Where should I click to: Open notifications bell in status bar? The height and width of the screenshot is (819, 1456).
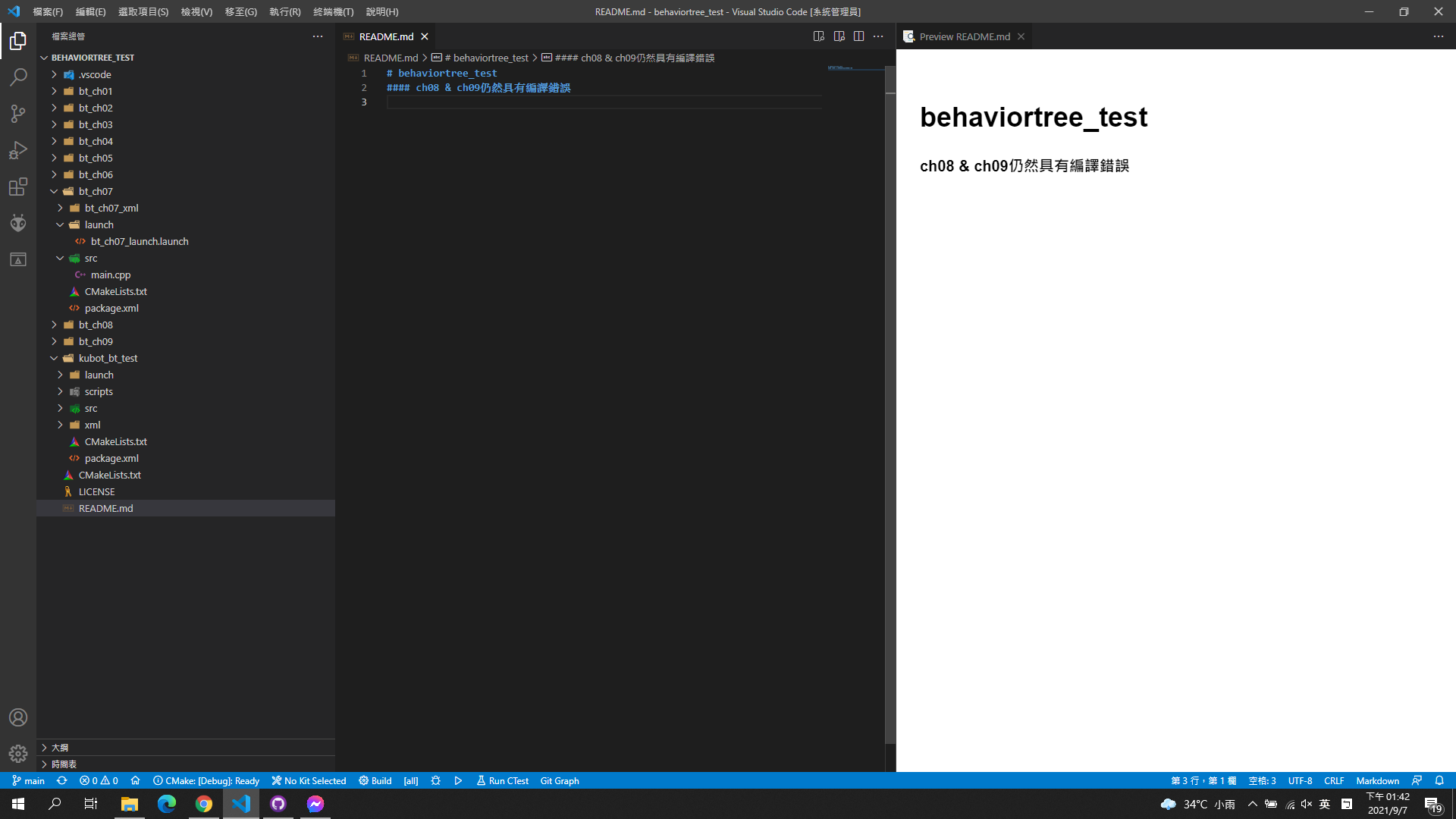1439,780
